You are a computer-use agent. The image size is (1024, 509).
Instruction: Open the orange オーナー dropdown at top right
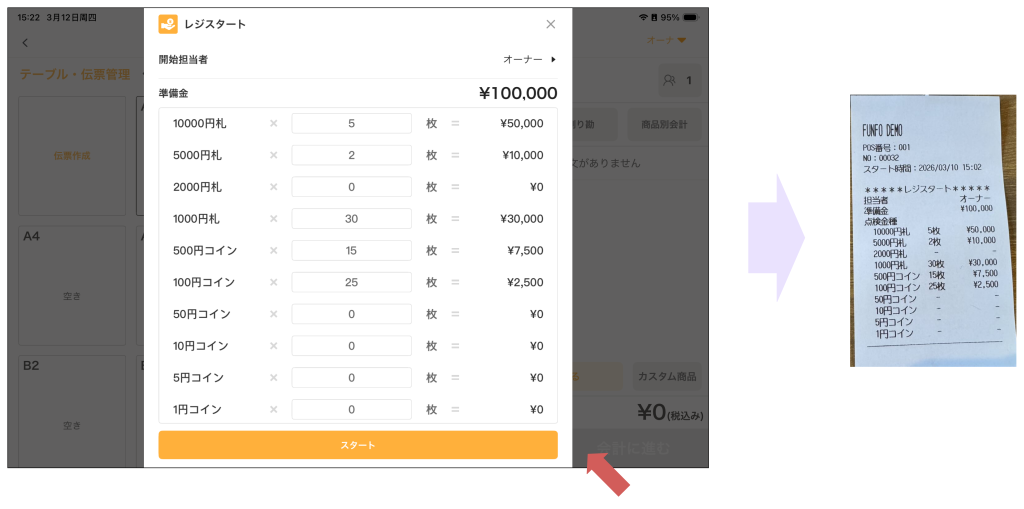(667, 41)
